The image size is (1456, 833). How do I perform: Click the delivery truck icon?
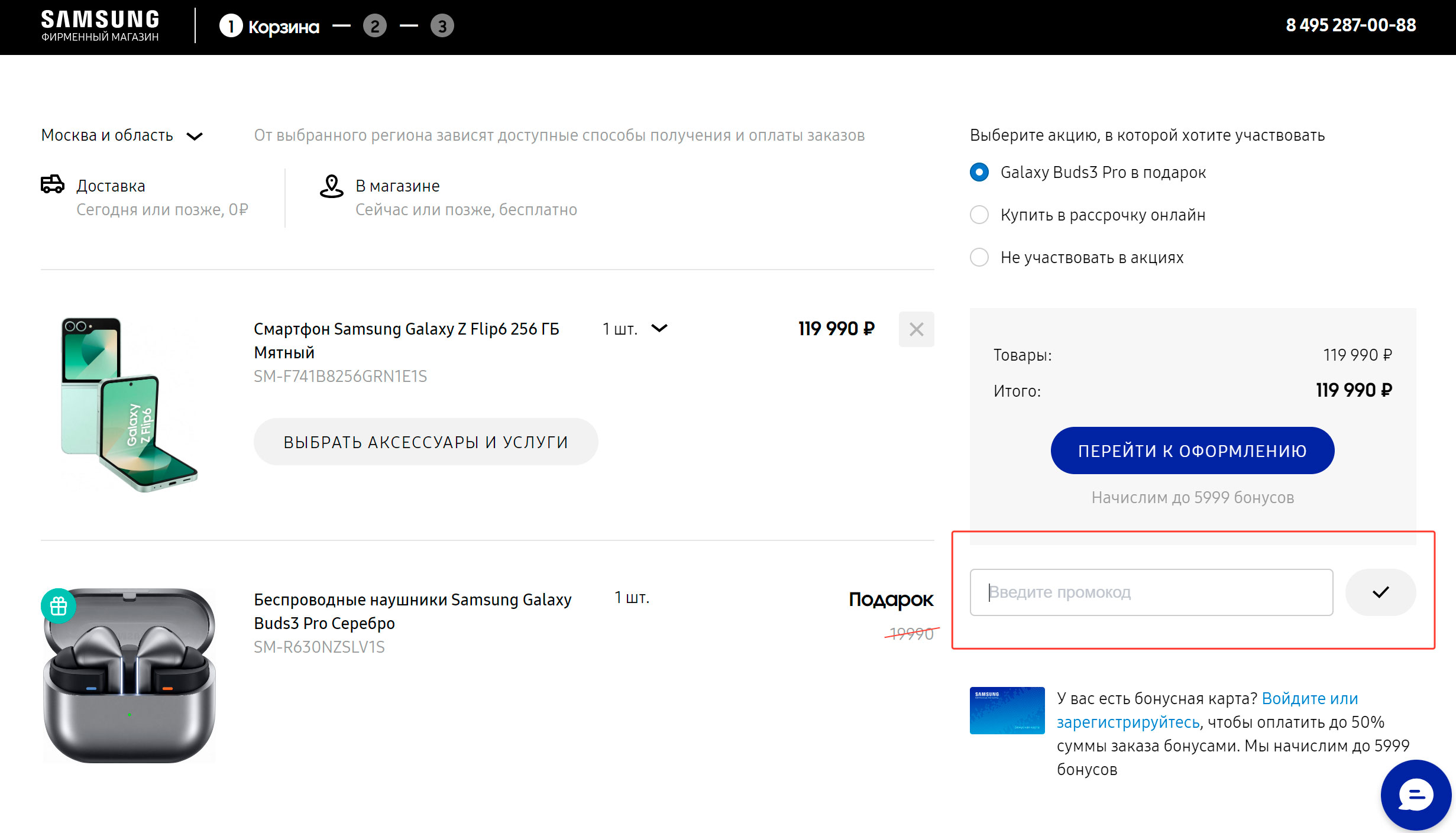[53, 184]
